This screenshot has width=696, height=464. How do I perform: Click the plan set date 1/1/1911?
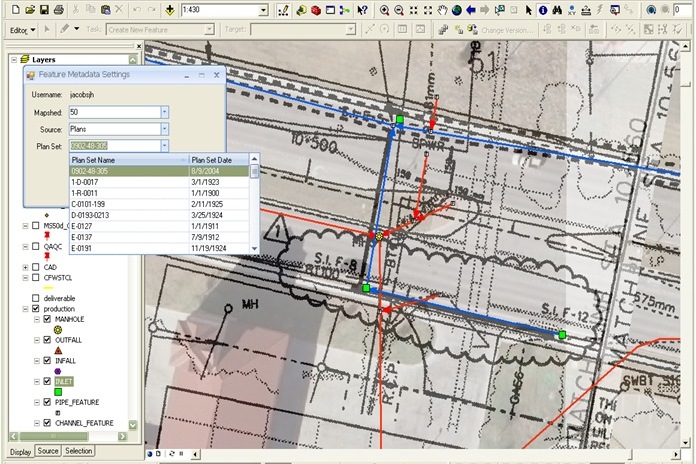[x=205, y=226]
